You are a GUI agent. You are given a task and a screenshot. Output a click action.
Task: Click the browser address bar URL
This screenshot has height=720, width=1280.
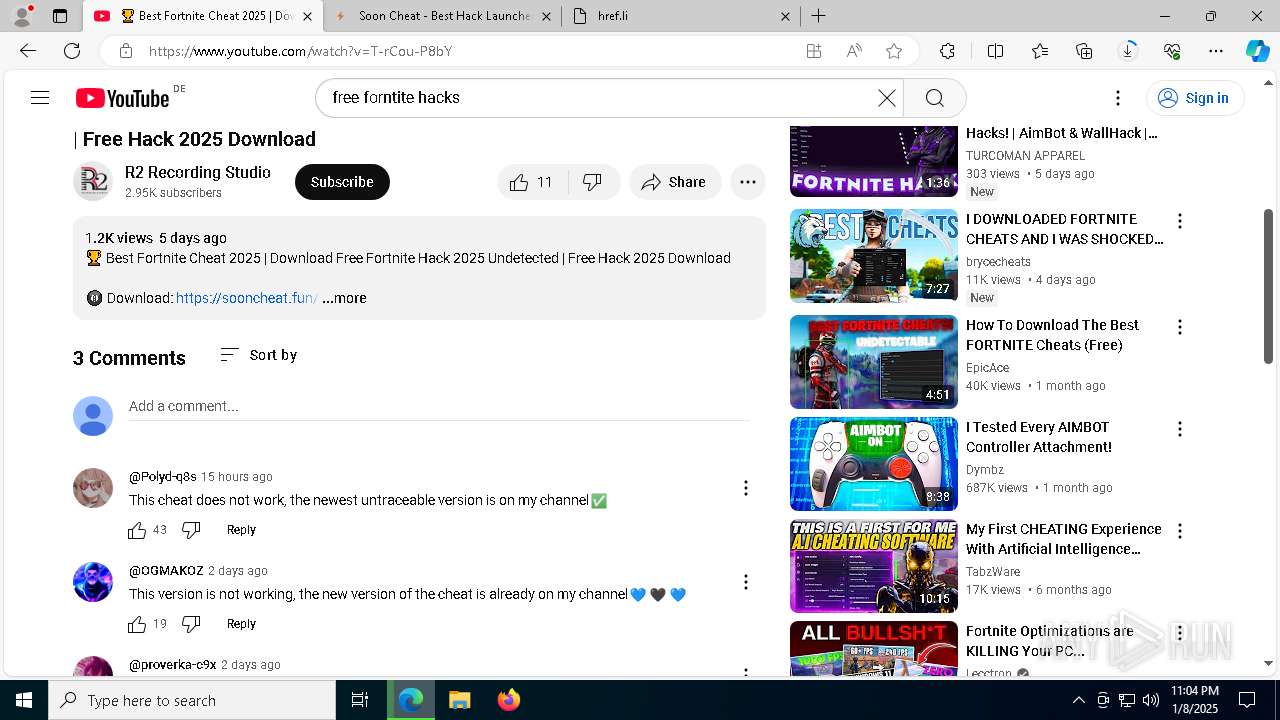coord(300,51)
